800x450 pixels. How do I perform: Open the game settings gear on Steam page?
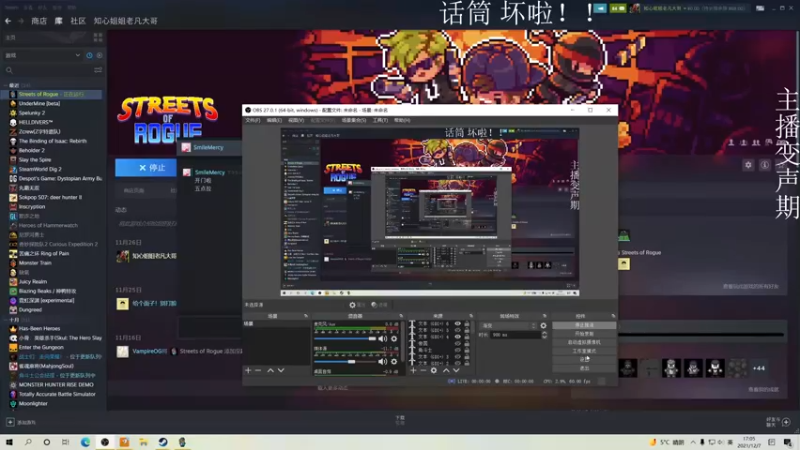point(748,165)
